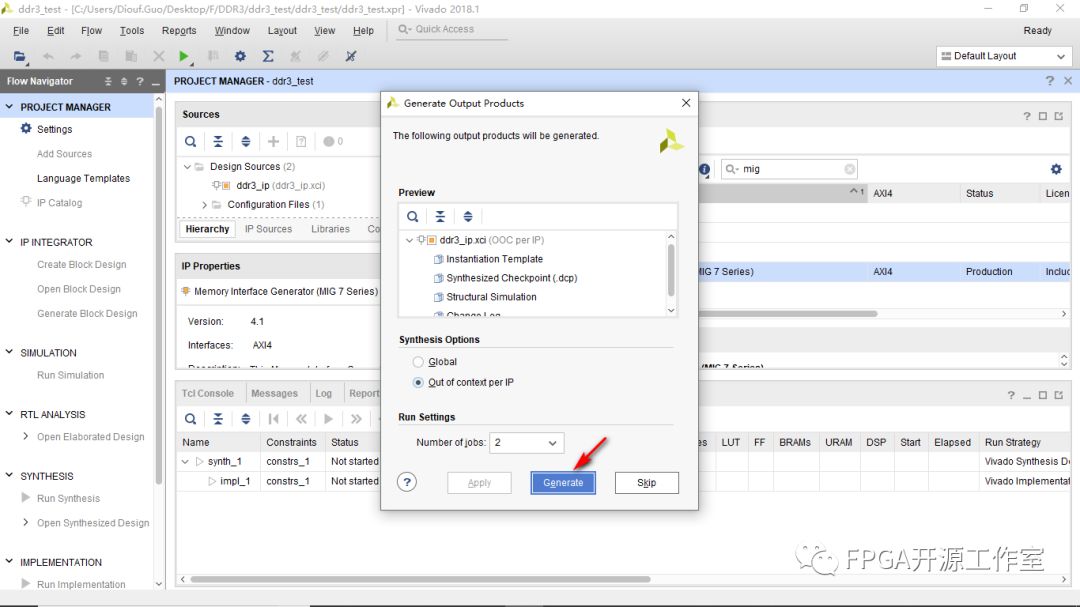Switch to the IP Sources tab
The height and width of the screenshot is (607, 1080).
click(268, 229)
